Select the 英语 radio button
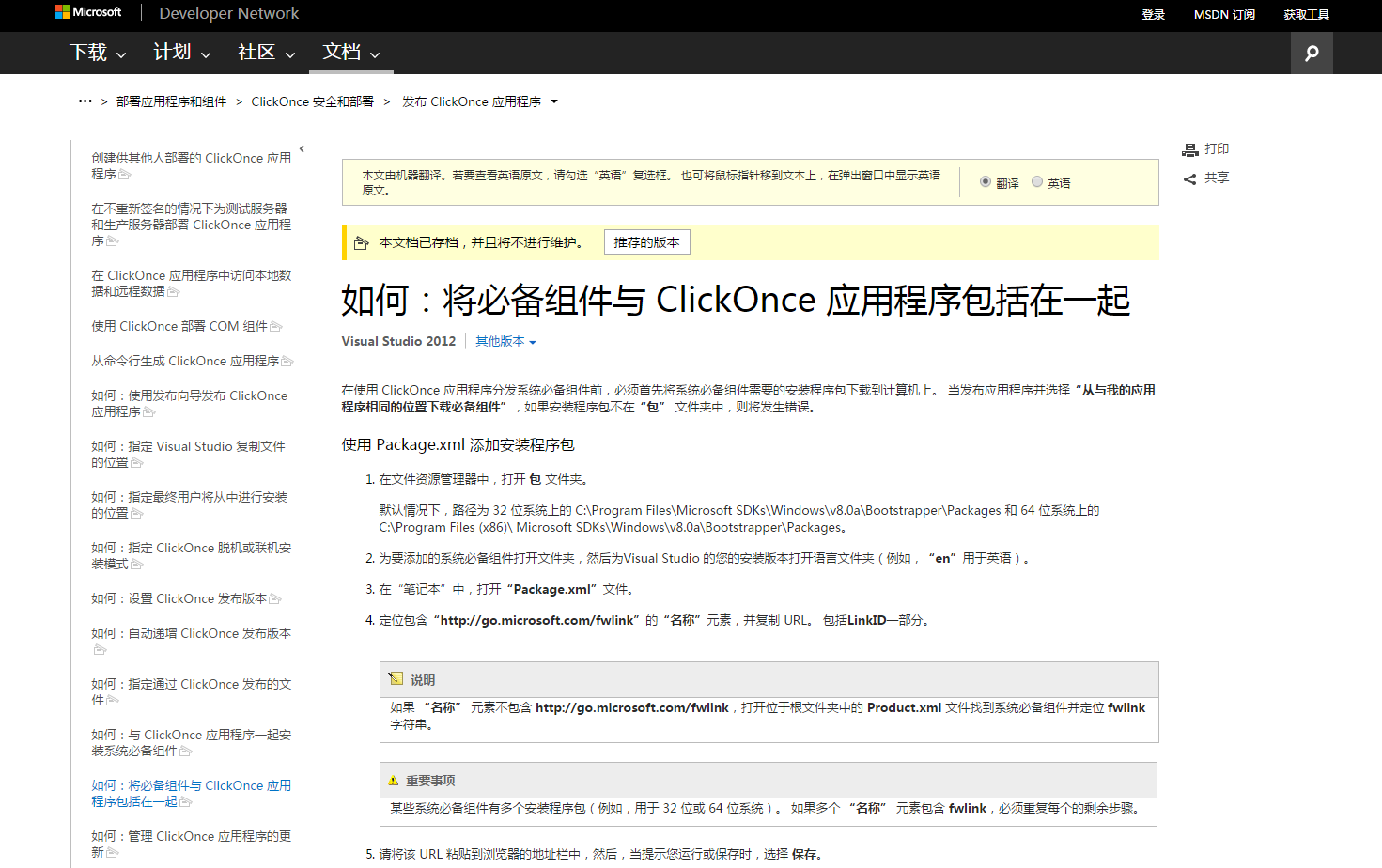This screenshot has height=868, width=1382. click(1037, 181)
